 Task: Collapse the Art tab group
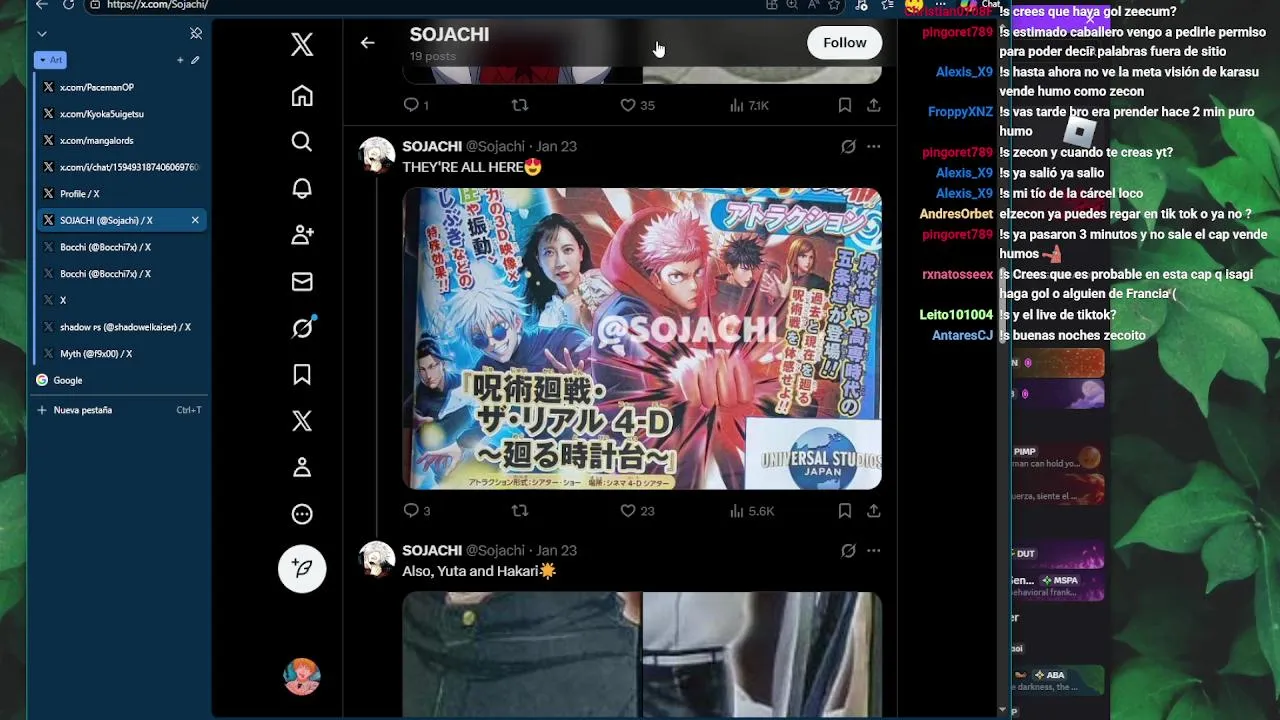51,60
